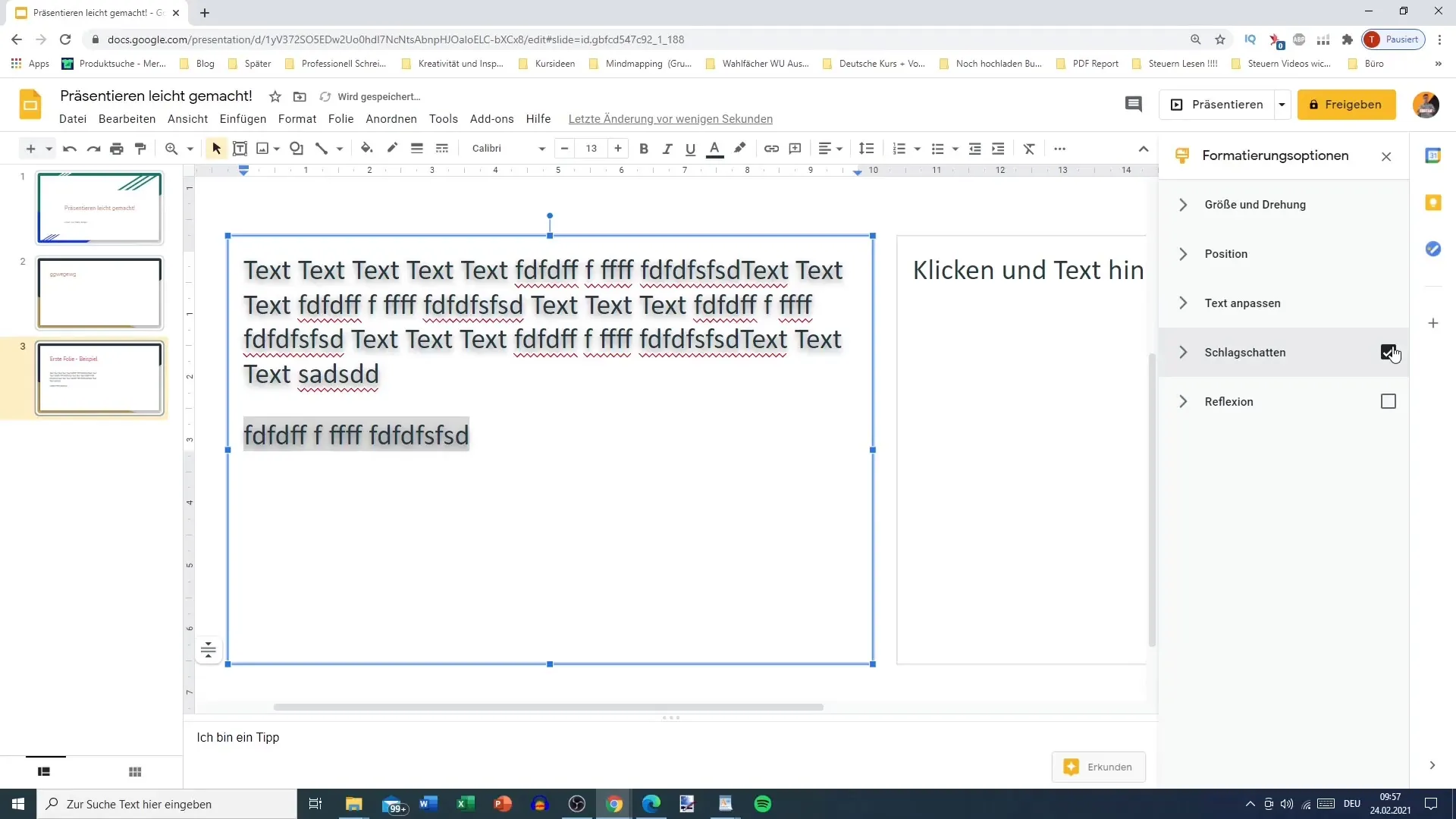Click the highlight color marker icon
The image size is (1456, 819).
(x=740, y=149)
